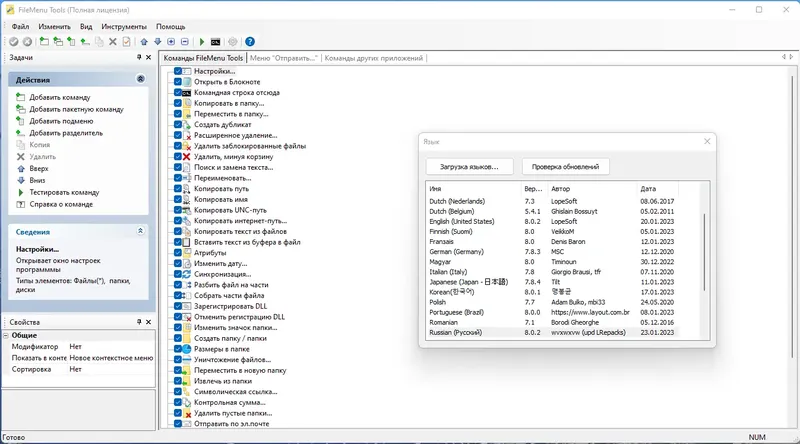This screenshot has height=444, width=800.
Task: Click the Delete X toolbar icon
Action: [113, 42]
